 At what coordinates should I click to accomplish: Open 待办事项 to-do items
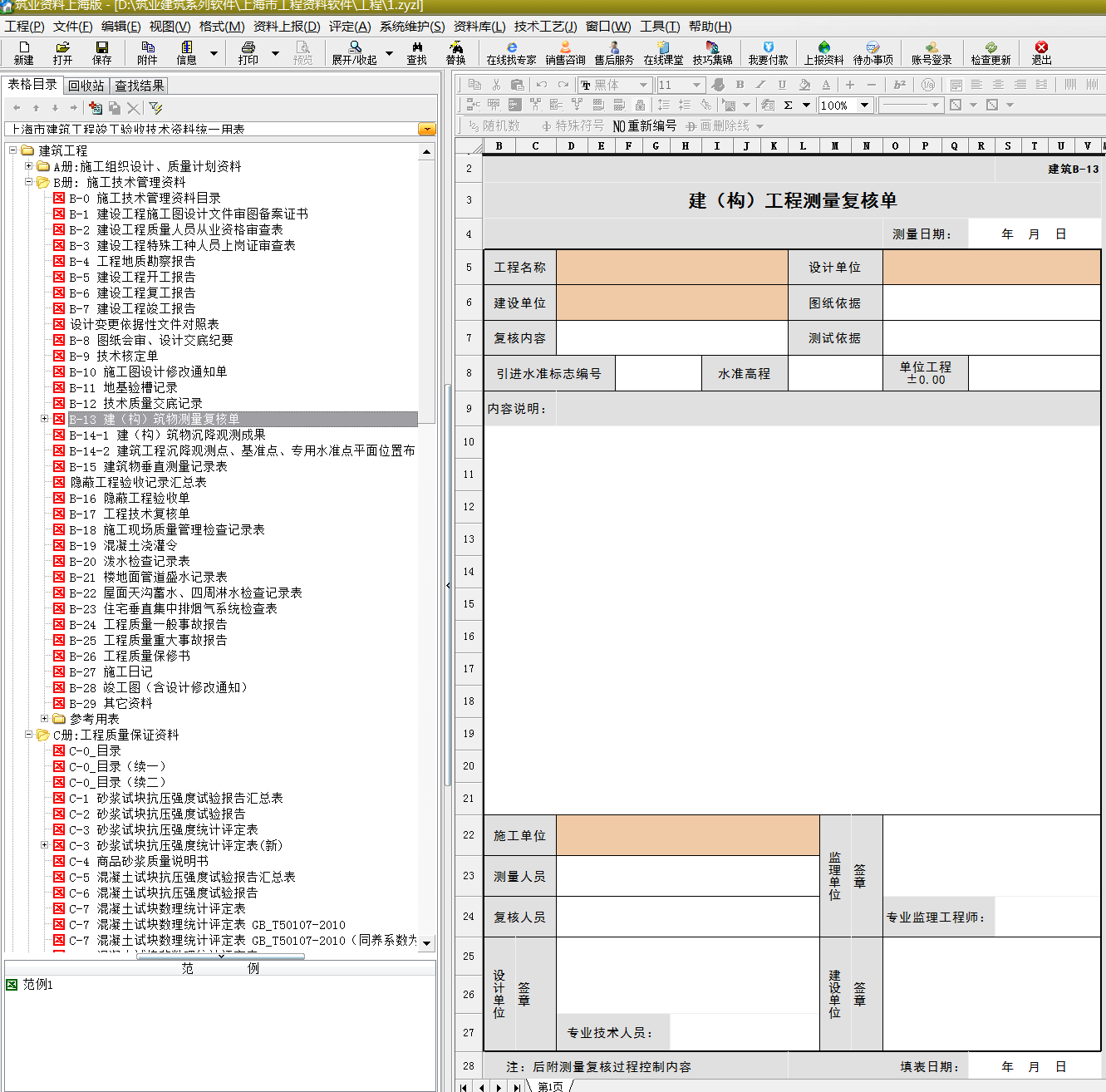[873, 53]
